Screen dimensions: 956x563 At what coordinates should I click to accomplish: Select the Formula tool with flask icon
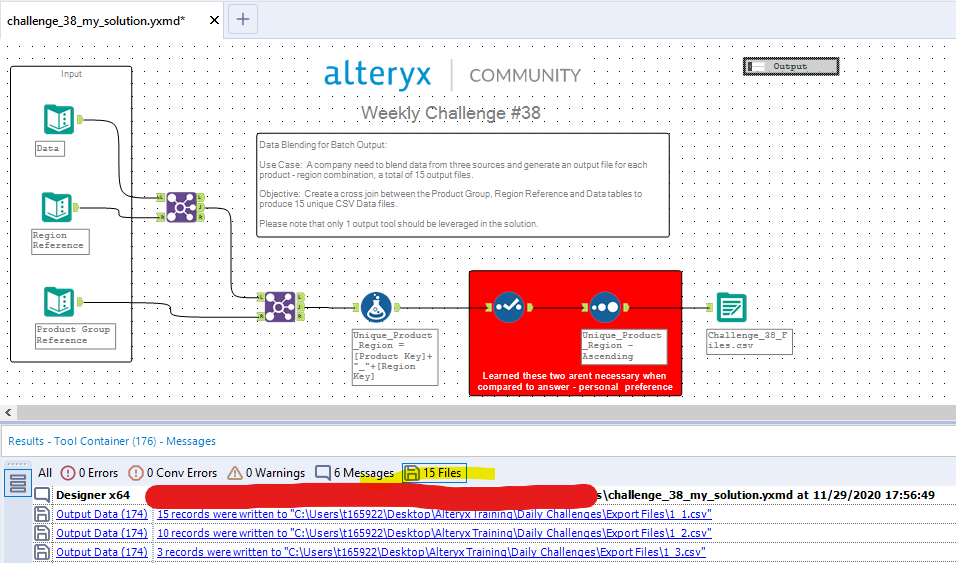click(376, 307)
